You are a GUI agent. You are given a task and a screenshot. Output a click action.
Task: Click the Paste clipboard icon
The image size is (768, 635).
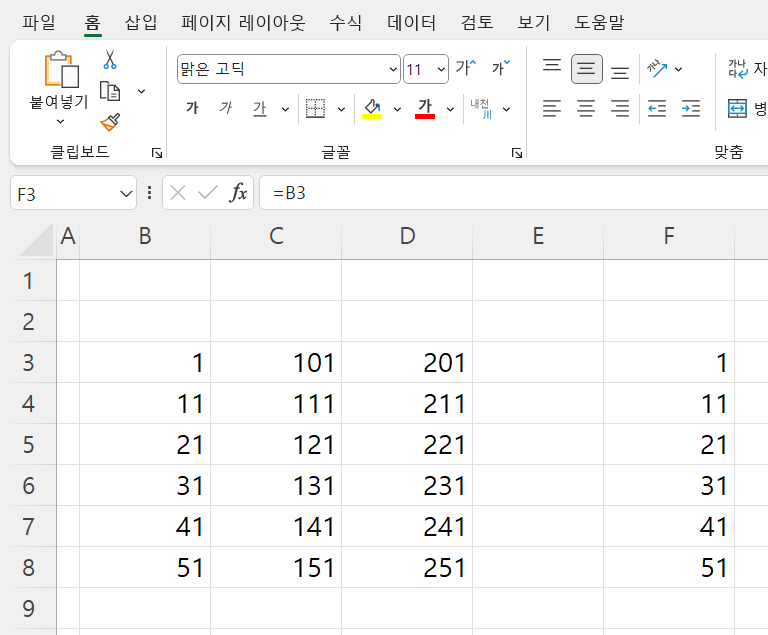pos(61,69)
